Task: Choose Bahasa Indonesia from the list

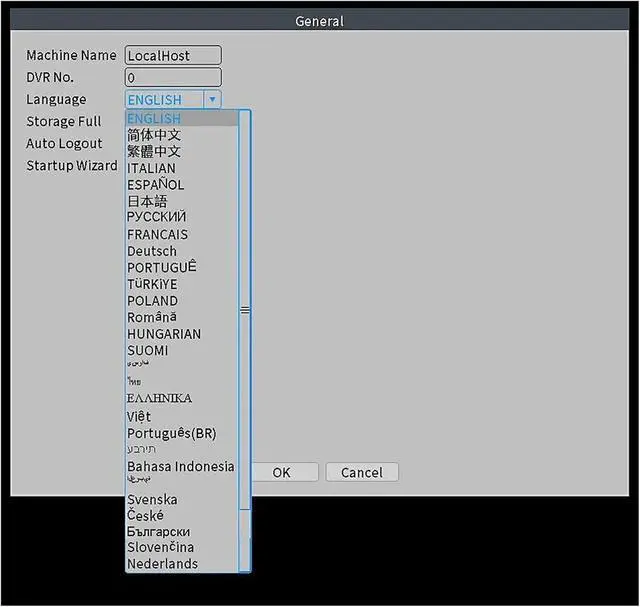Action: pos(180,467)
